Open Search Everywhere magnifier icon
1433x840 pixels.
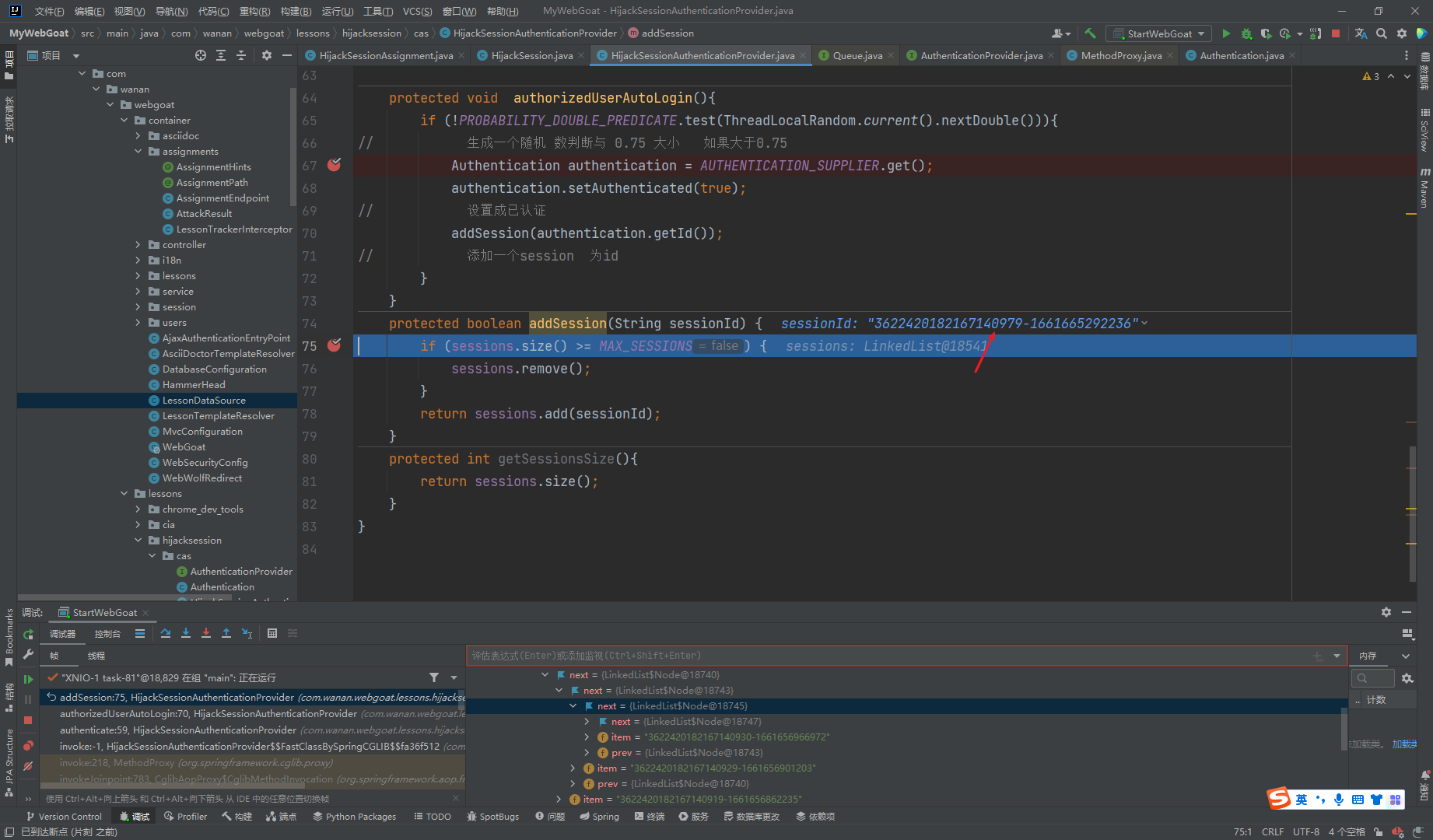pyautogui.click(x=1381, y=33)
